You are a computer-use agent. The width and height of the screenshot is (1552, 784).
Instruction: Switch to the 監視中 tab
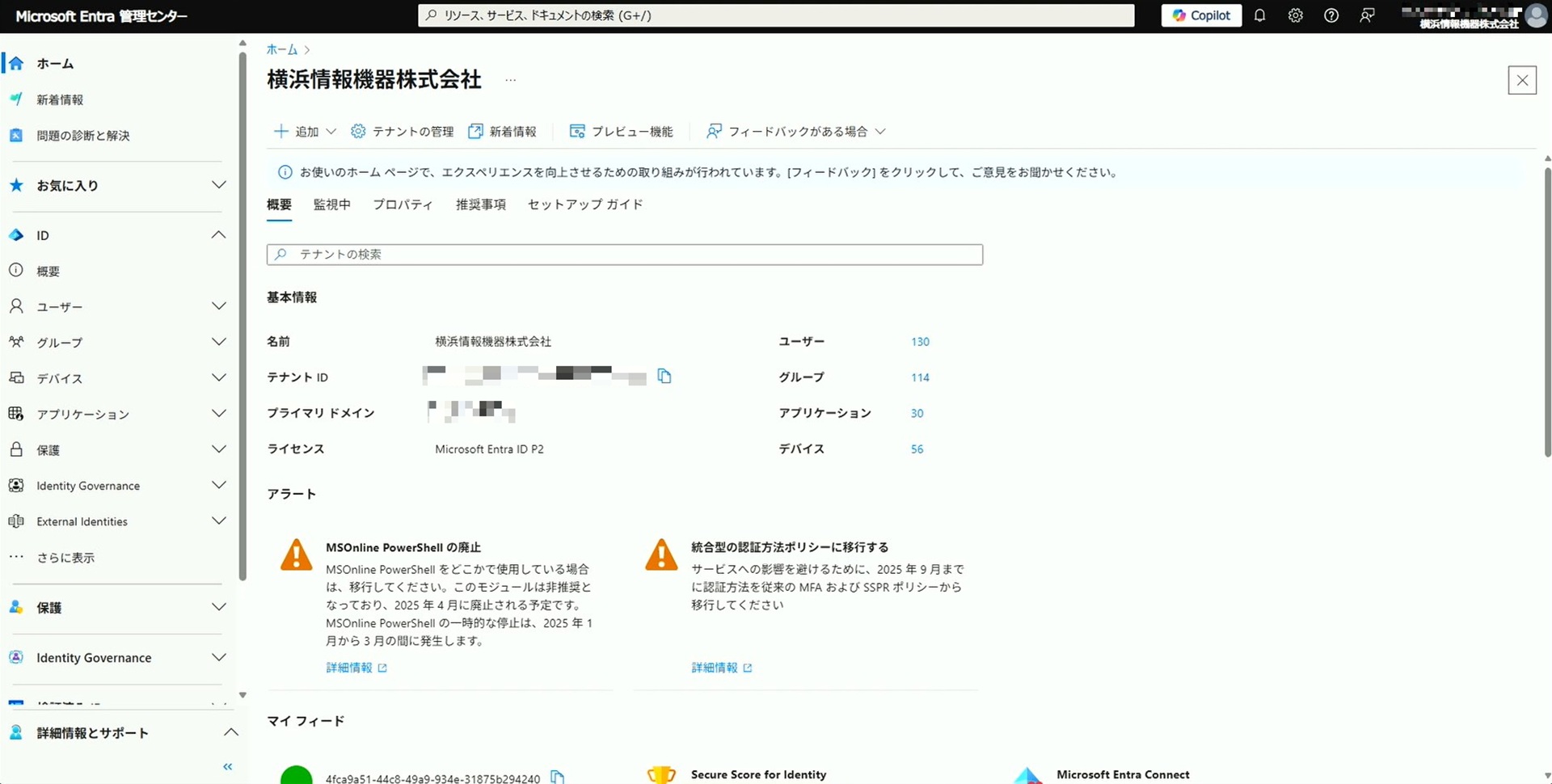click(331, 204)
